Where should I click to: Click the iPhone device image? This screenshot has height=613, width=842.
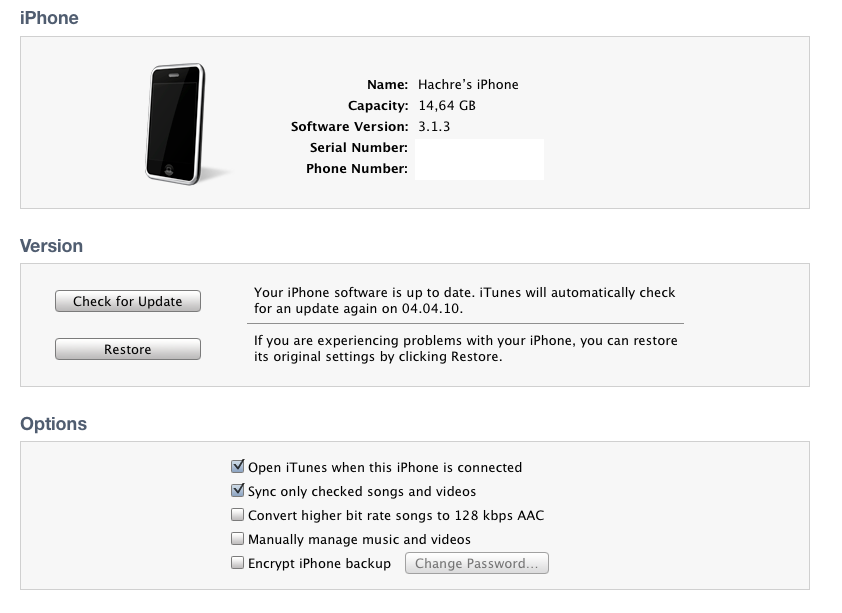click(176, 124)
